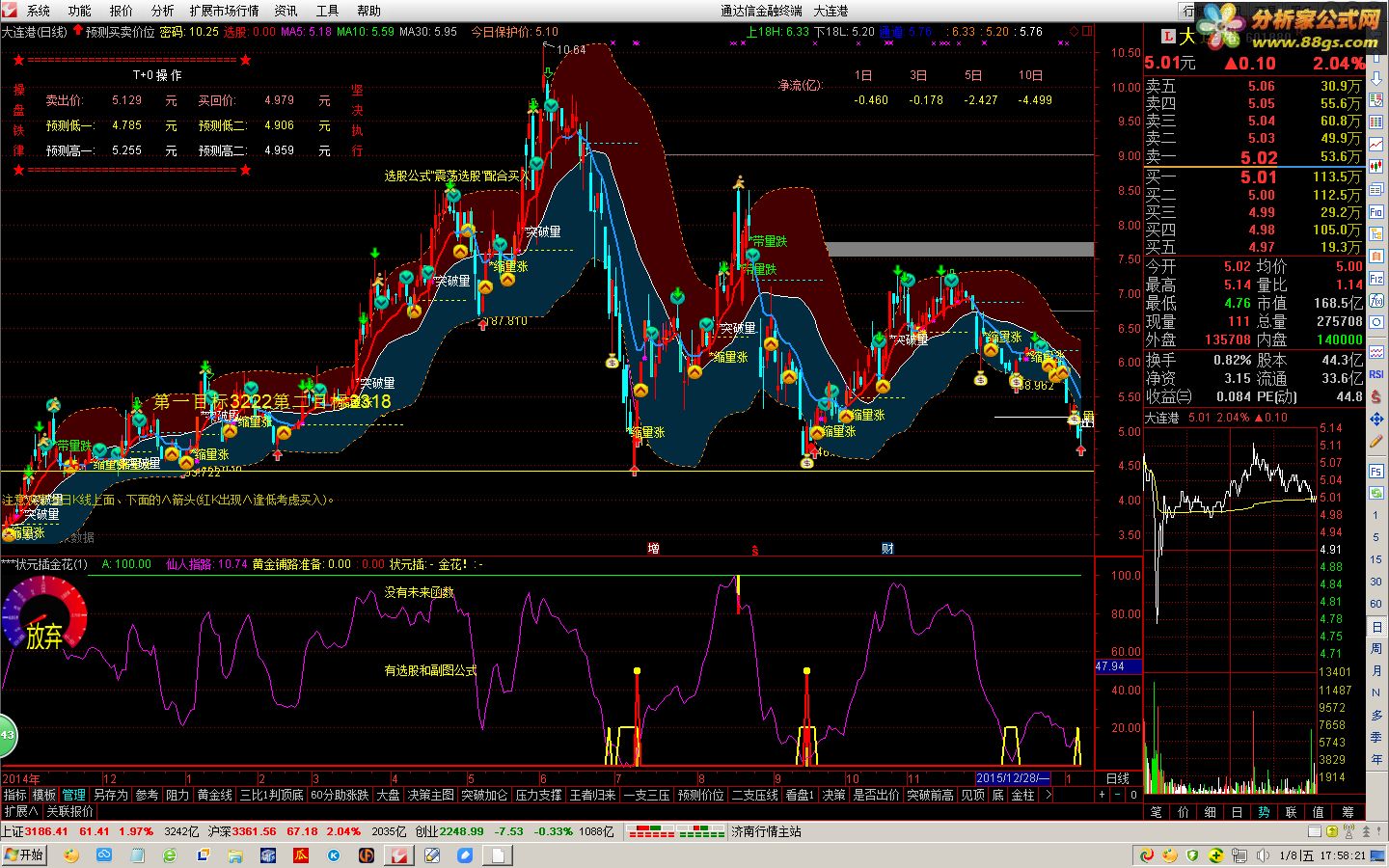1389x868 pixels.
Task: Open the 分析 menu
Action: click(x=162, y=11)
